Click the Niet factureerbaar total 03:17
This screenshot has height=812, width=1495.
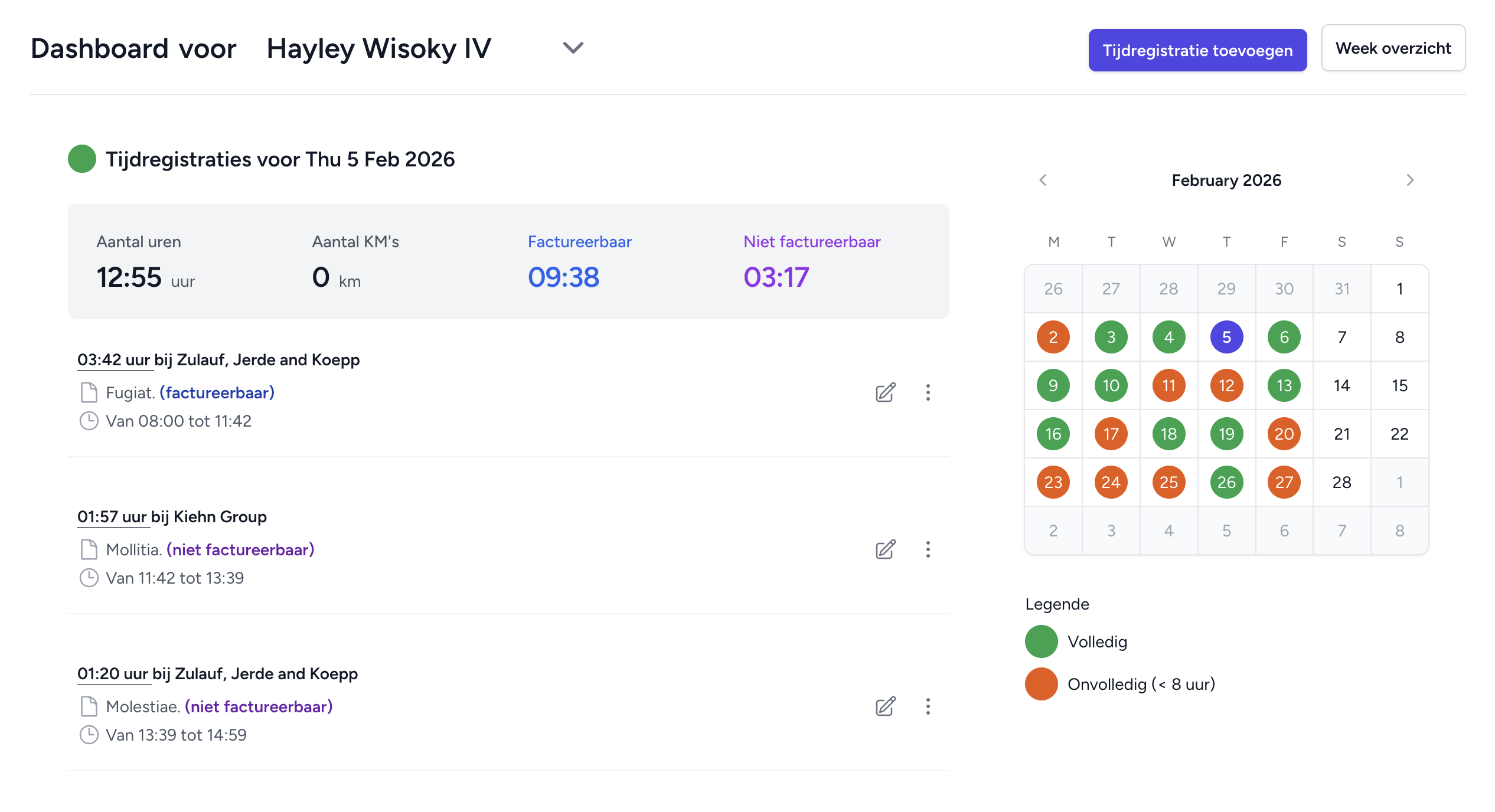click(776, 277)
